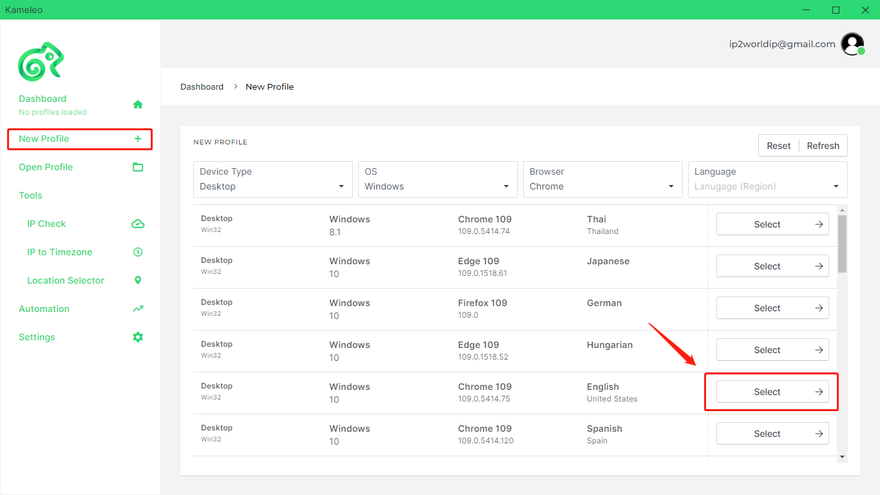The width and height of the screenshot is (880, 495).
Task: Click the Dashboard home icon
Action: tap(138, 104)
